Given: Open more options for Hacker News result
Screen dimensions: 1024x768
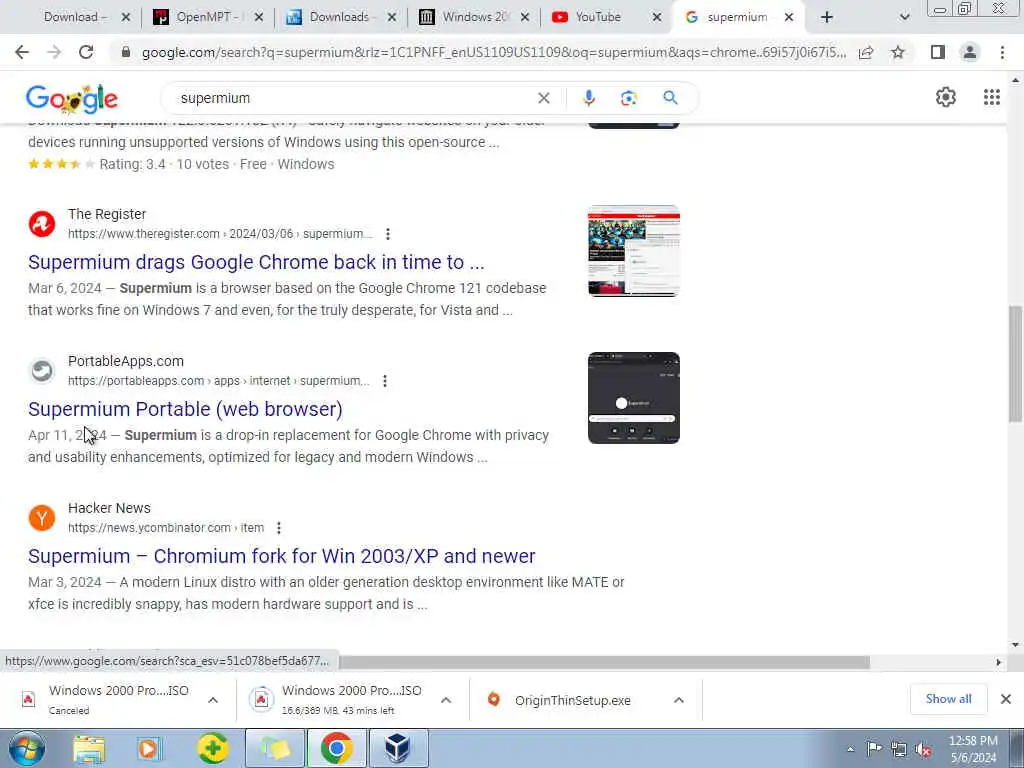Looking at the screenshot, I should (279, 528).
